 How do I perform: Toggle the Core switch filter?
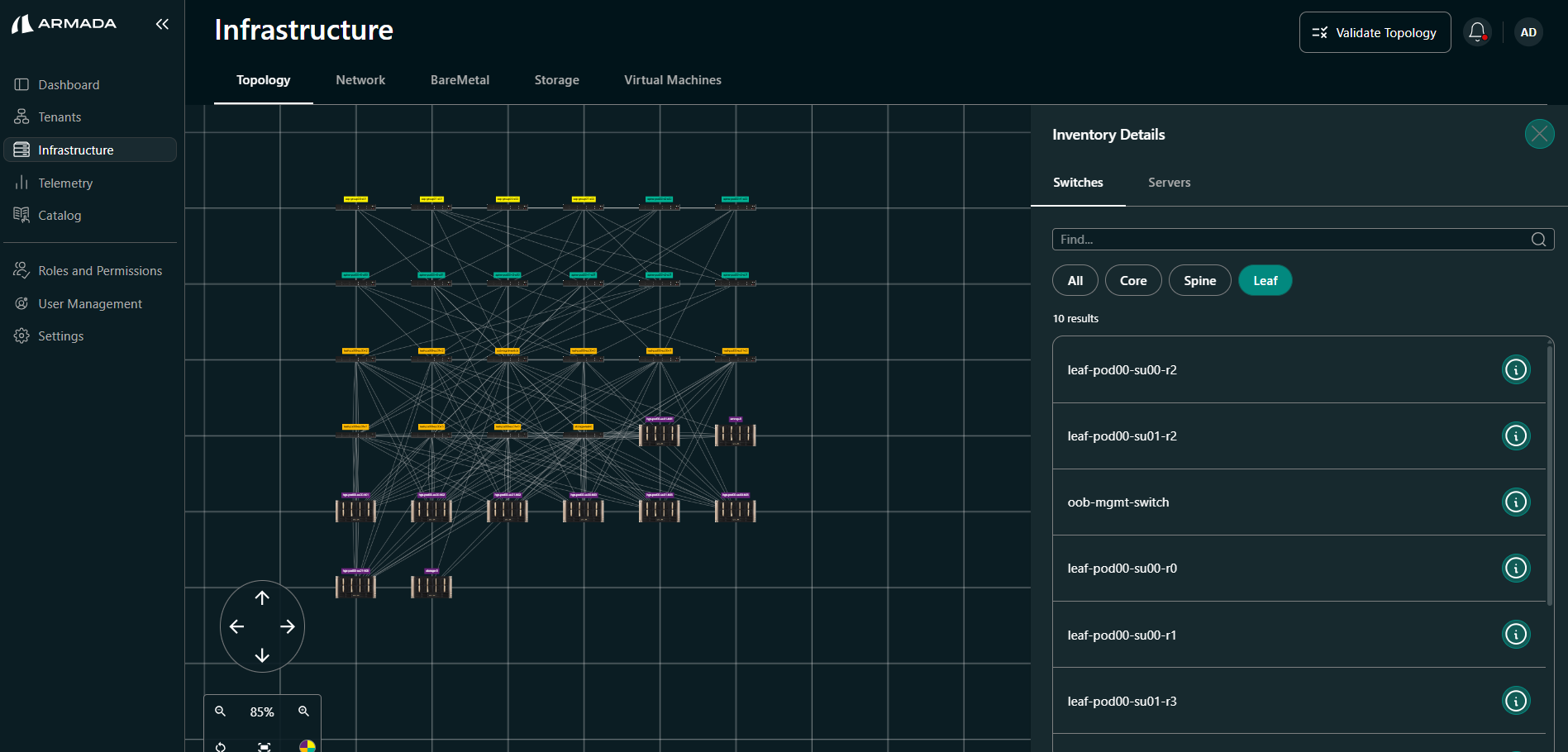pos(1132,280)
